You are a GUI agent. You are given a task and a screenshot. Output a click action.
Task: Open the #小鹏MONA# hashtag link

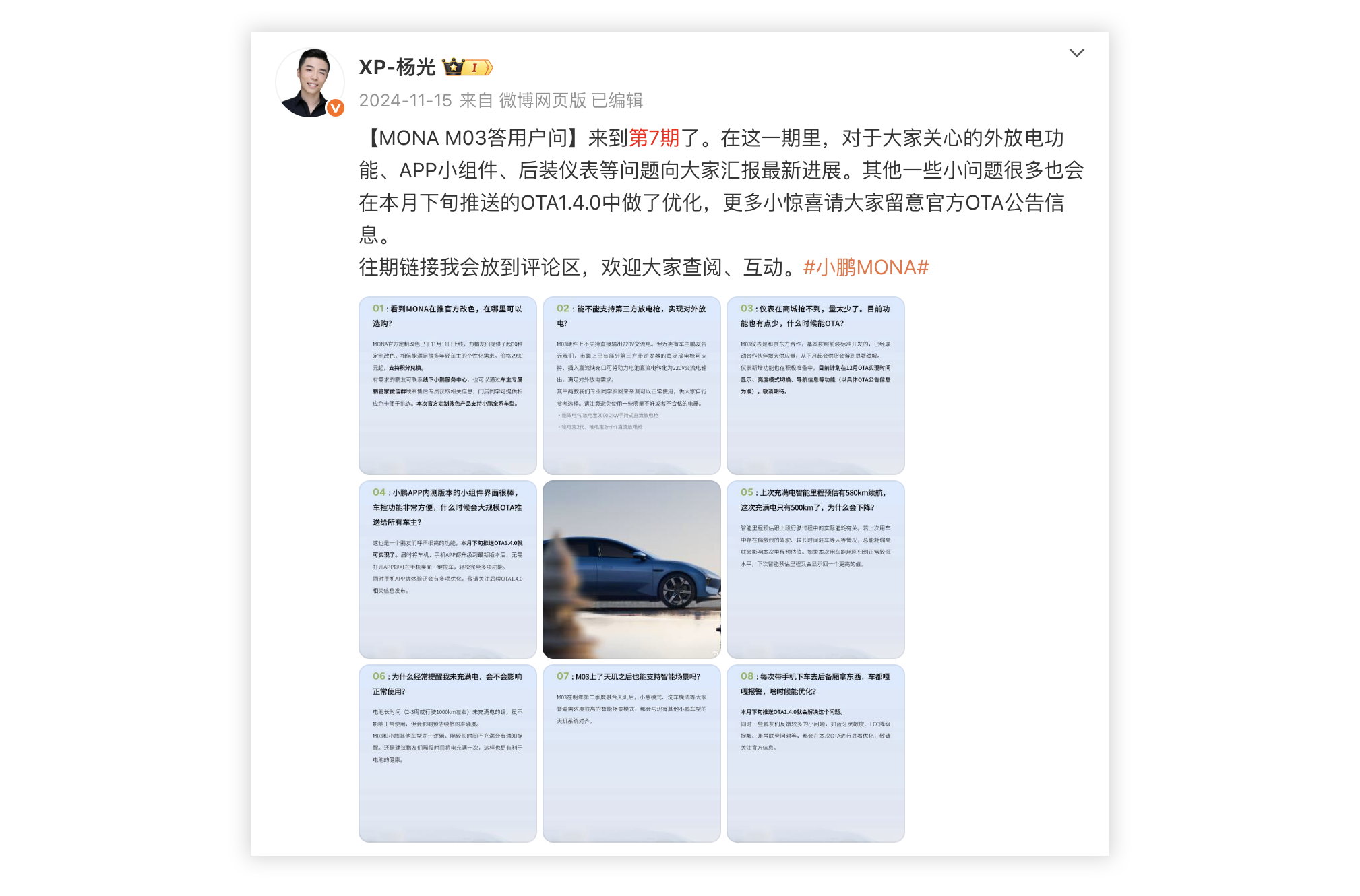866,267
